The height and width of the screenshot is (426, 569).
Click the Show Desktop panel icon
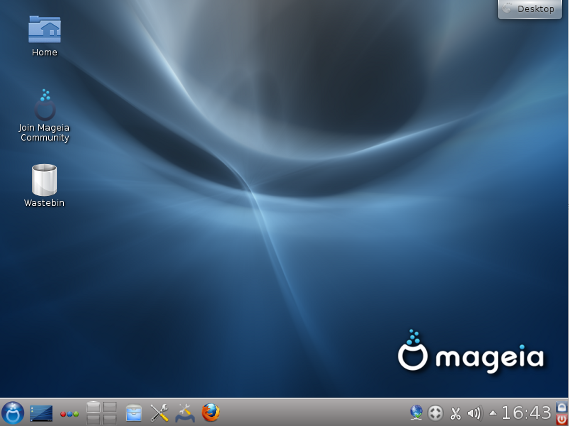pos(41,413)
